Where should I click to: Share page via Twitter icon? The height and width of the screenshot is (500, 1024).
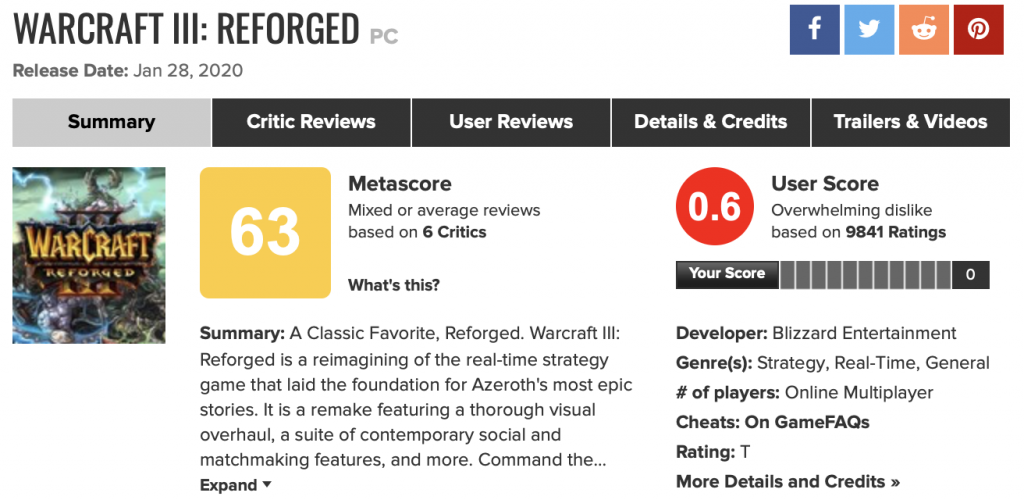[869, 29]
